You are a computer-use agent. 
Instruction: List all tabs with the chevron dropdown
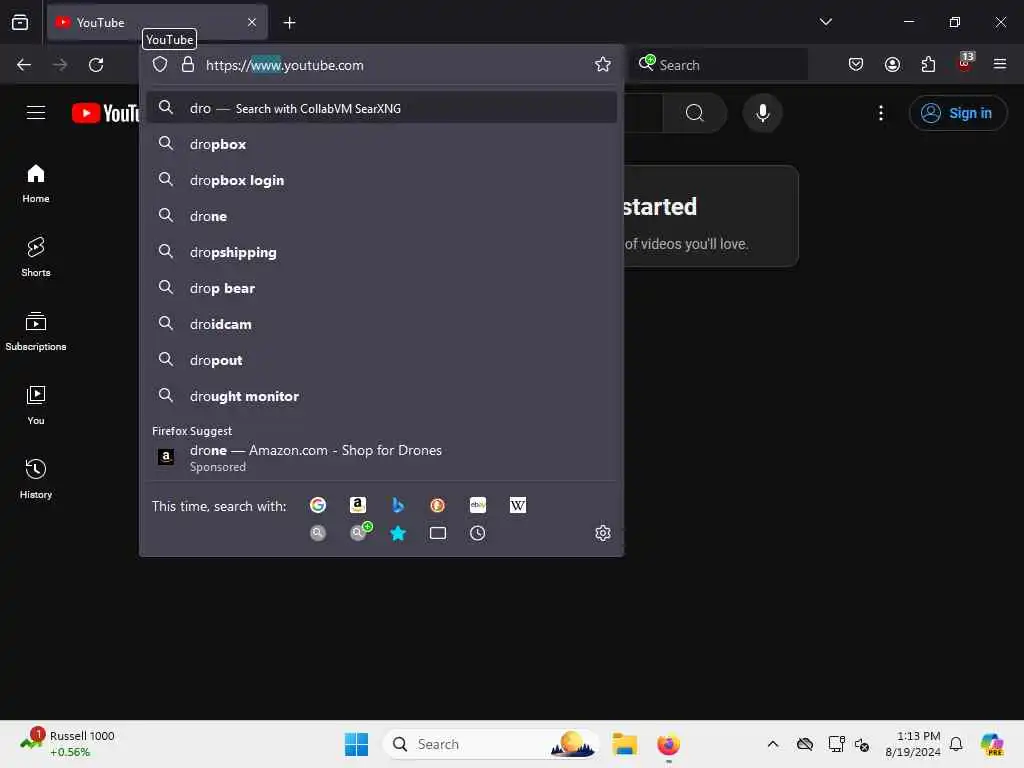tap(825, 22)
